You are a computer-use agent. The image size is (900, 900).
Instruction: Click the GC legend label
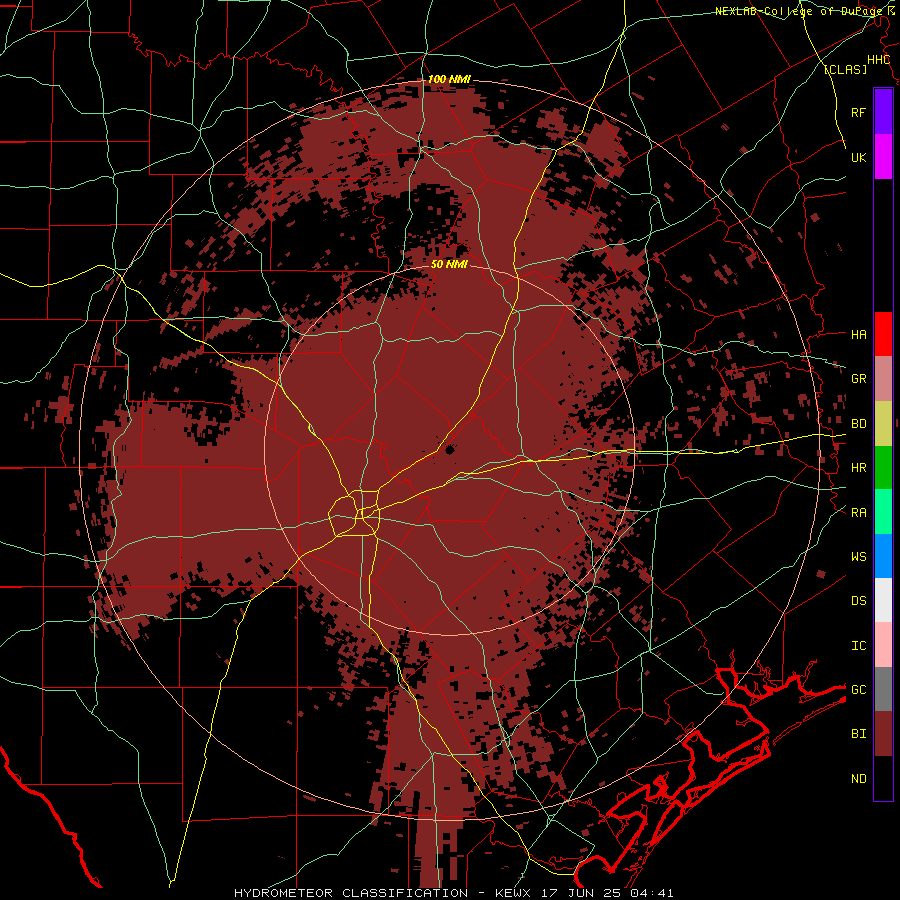tap(858, 690)
